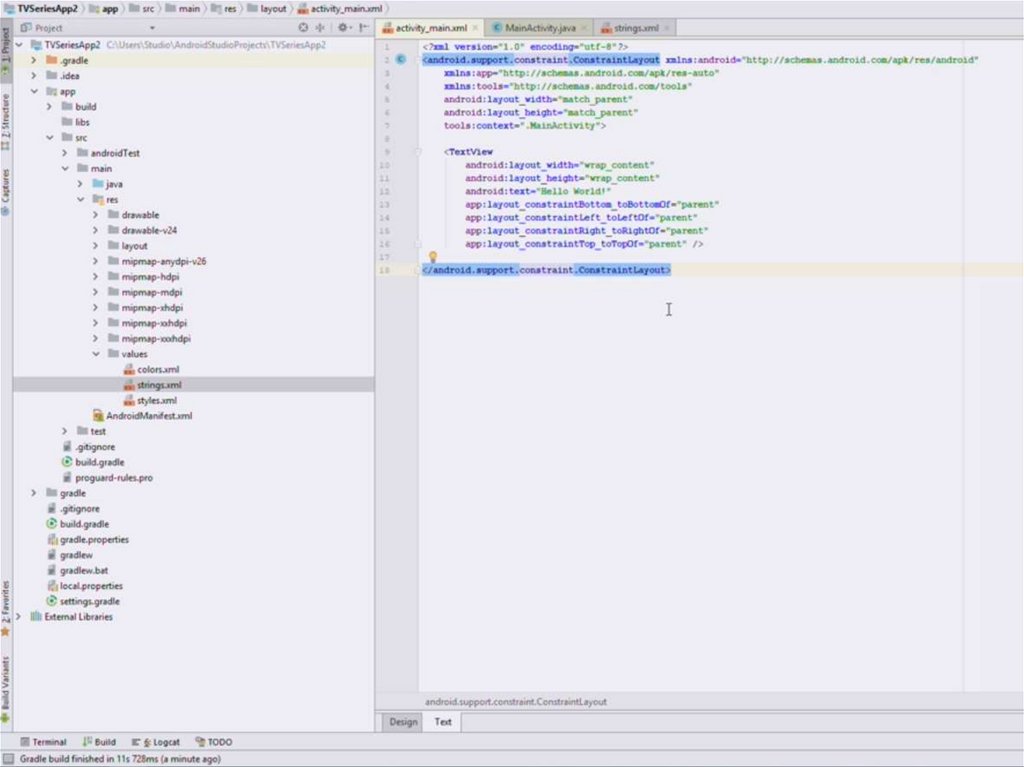This screenshot has height=767, width=1024.
Task: Toggle the Build Variants side panel
Action: click(6, 685)
